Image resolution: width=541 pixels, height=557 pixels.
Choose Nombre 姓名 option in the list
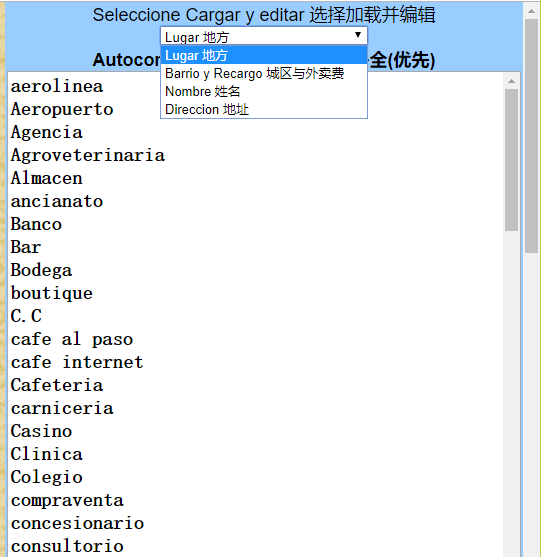264,92
